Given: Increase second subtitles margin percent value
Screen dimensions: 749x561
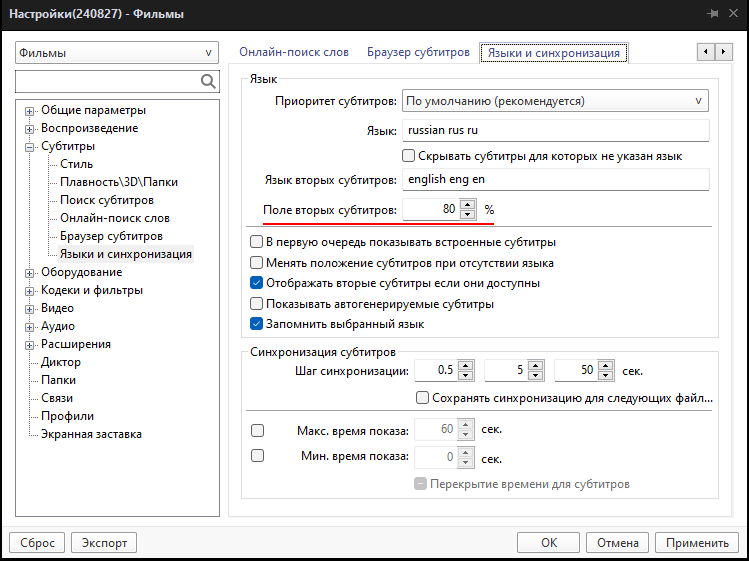Looking at the screenshot, I should 466,205.
